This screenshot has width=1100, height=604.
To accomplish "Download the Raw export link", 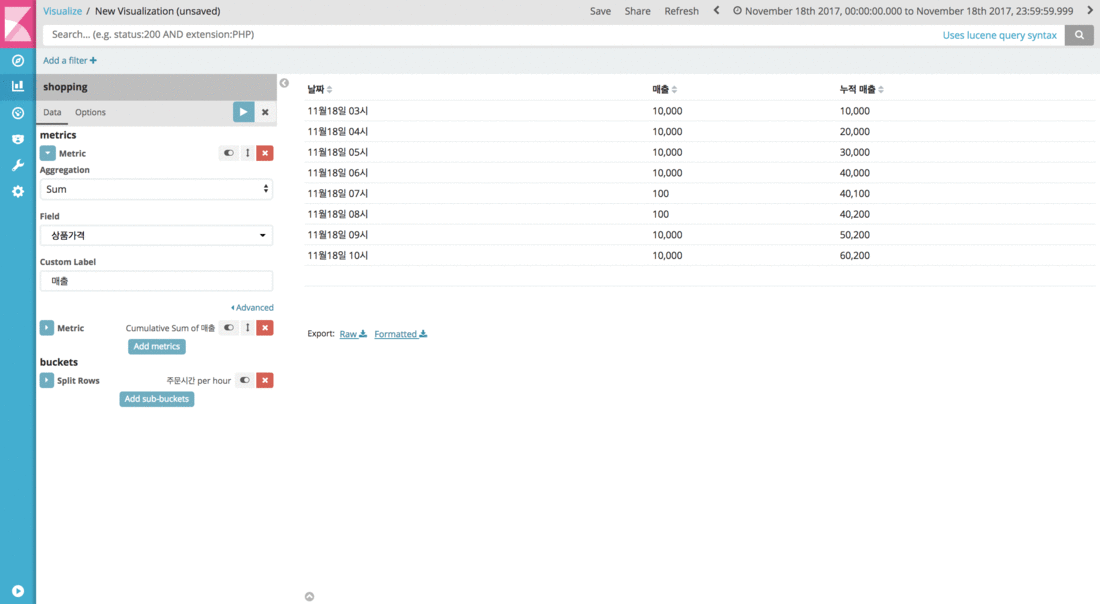I will 353,334.
